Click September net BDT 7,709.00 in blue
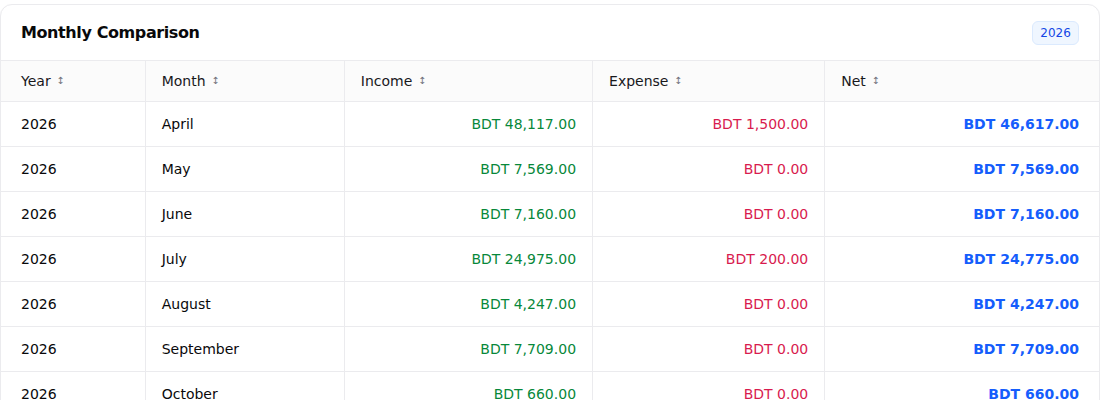The image size is (1100, 400). (1026, 349)
